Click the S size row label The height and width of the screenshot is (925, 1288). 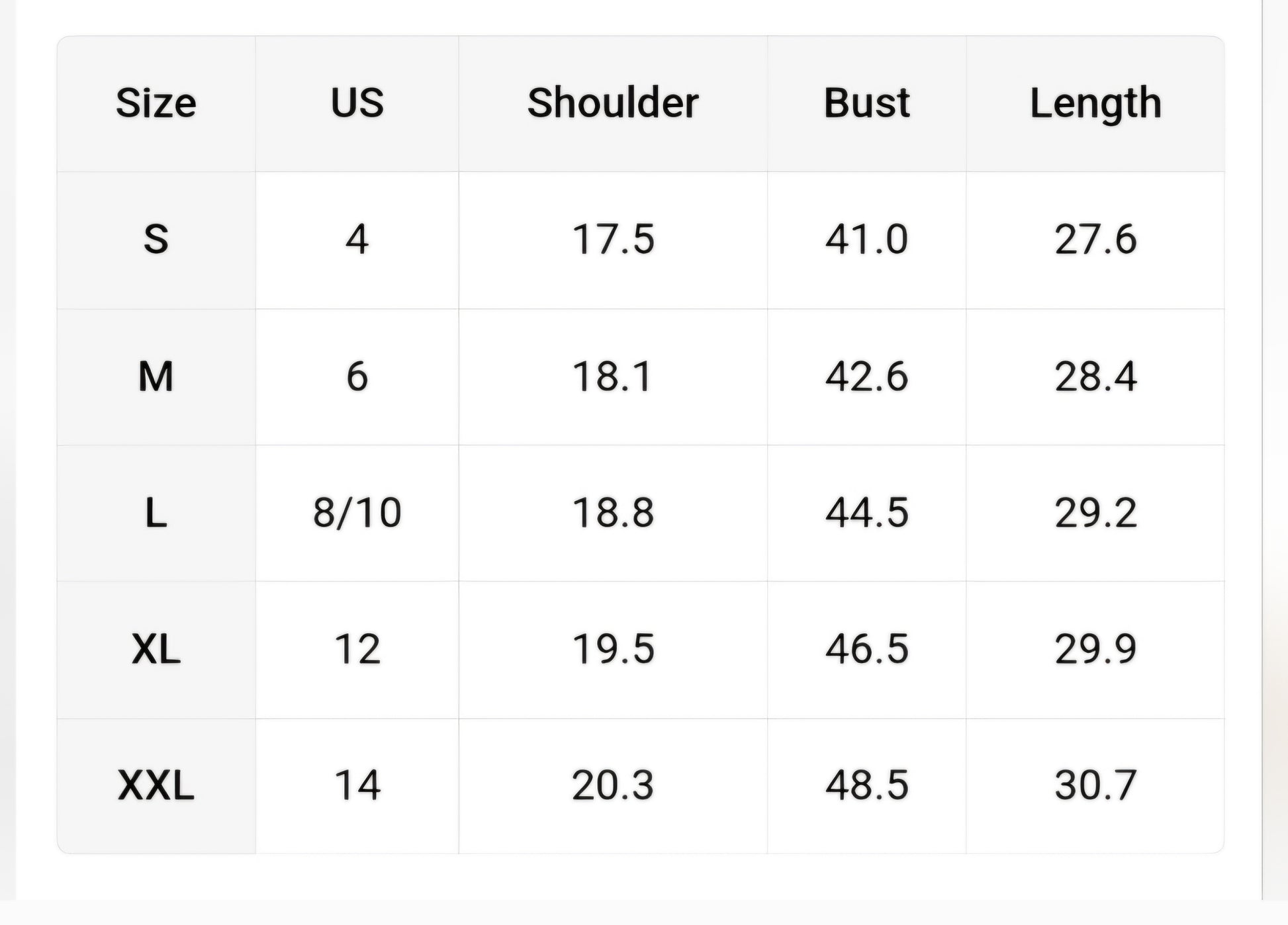pyautogui.click(x=156, y=240)
